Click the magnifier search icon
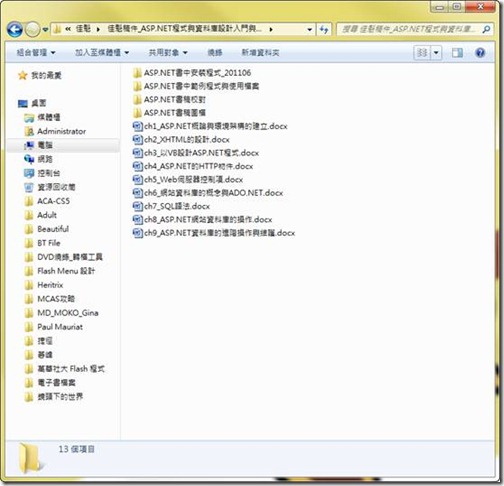Viewport: 504px width, 486px height. point(486,29)
